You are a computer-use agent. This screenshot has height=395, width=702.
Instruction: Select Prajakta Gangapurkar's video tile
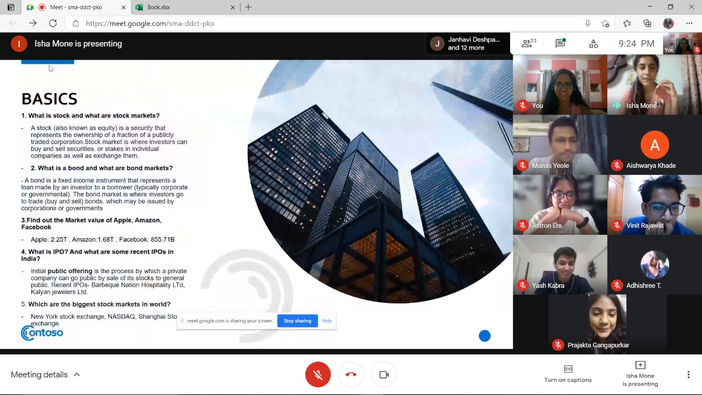608,323
